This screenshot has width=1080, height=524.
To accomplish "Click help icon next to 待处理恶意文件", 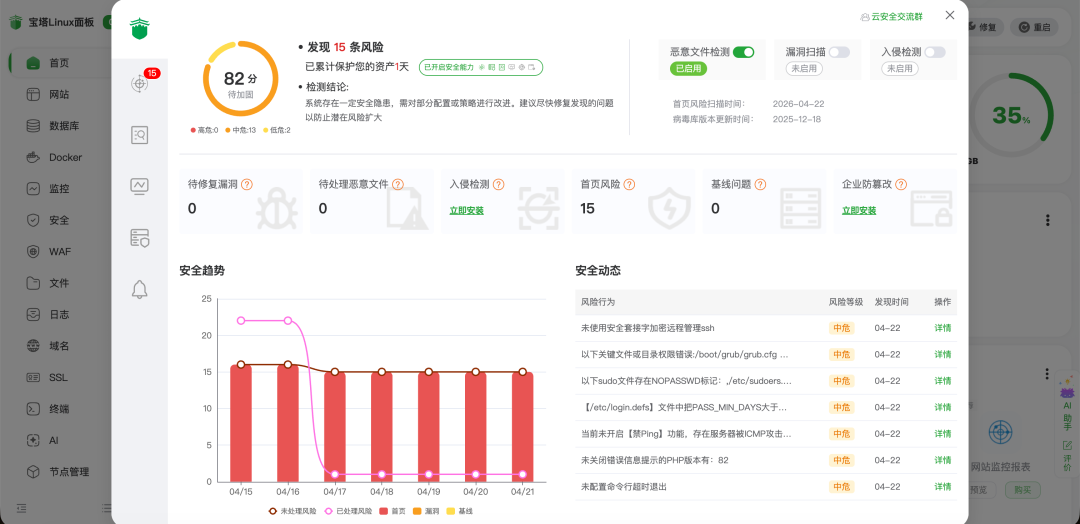I will point(397,185).
